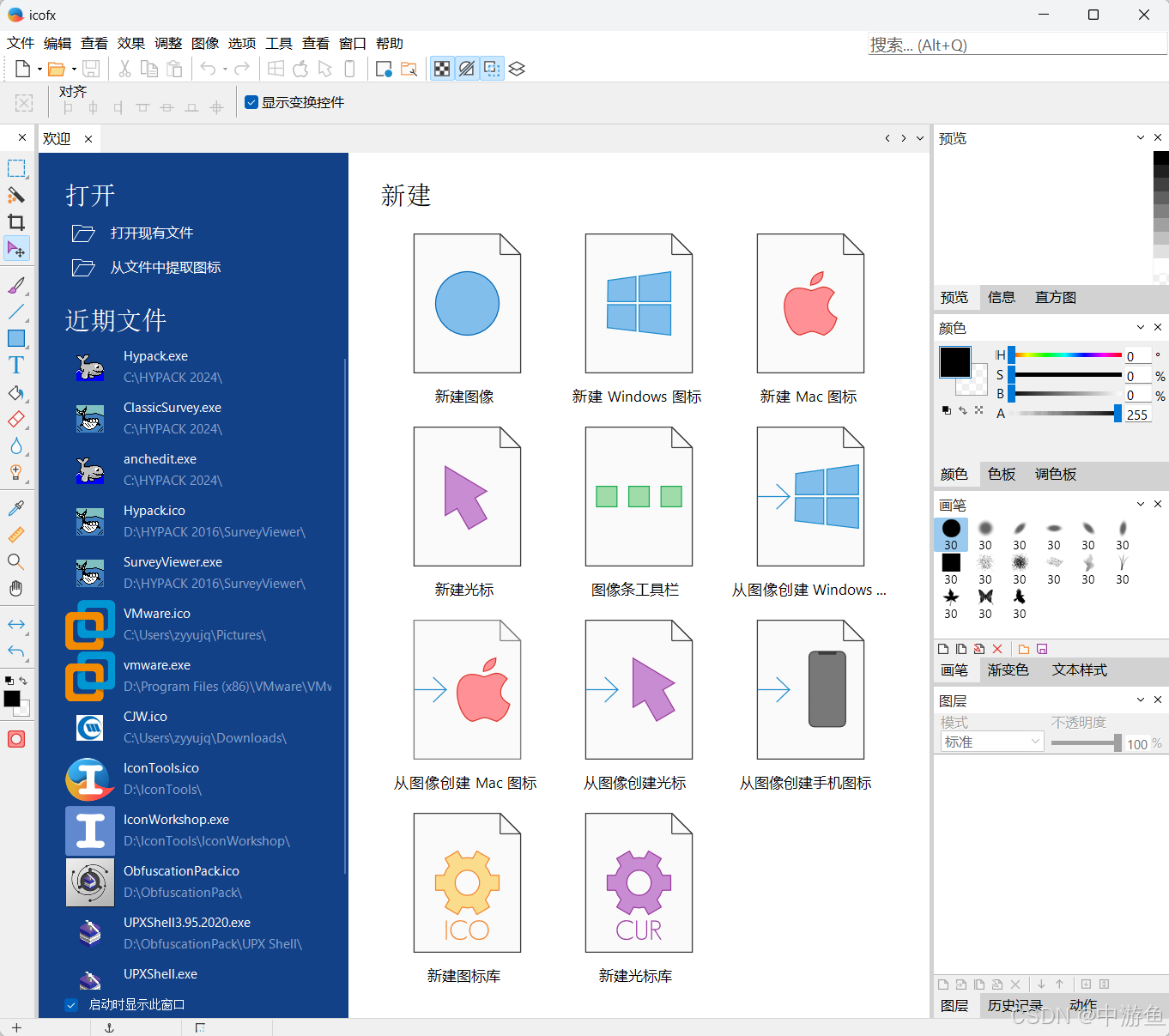Select the brush paint tool
Screen dimensions: 1169x1036
click(16, 285)
